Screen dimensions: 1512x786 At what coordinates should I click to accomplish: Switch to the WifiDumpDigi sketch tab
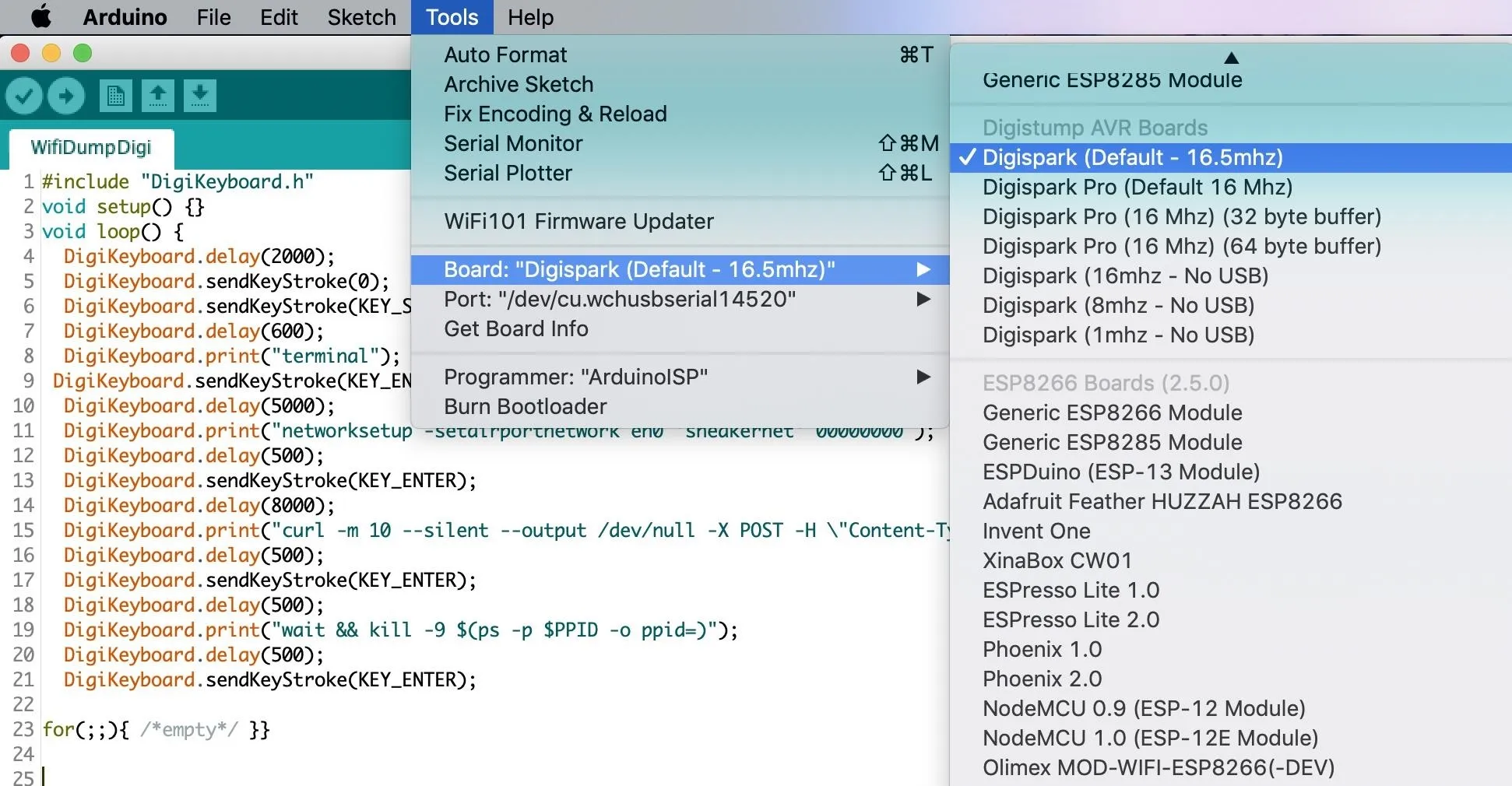tap(91, 147)
